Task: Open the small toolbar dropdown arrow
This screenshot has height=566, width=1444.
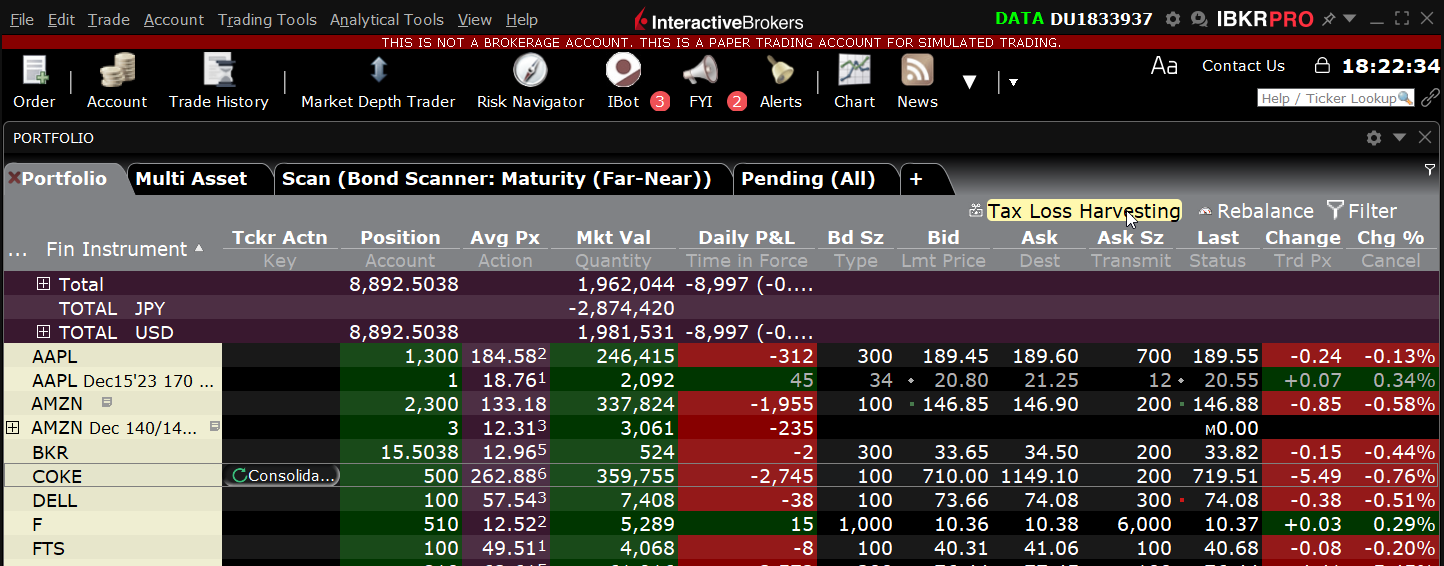Action: point(1013,82)
